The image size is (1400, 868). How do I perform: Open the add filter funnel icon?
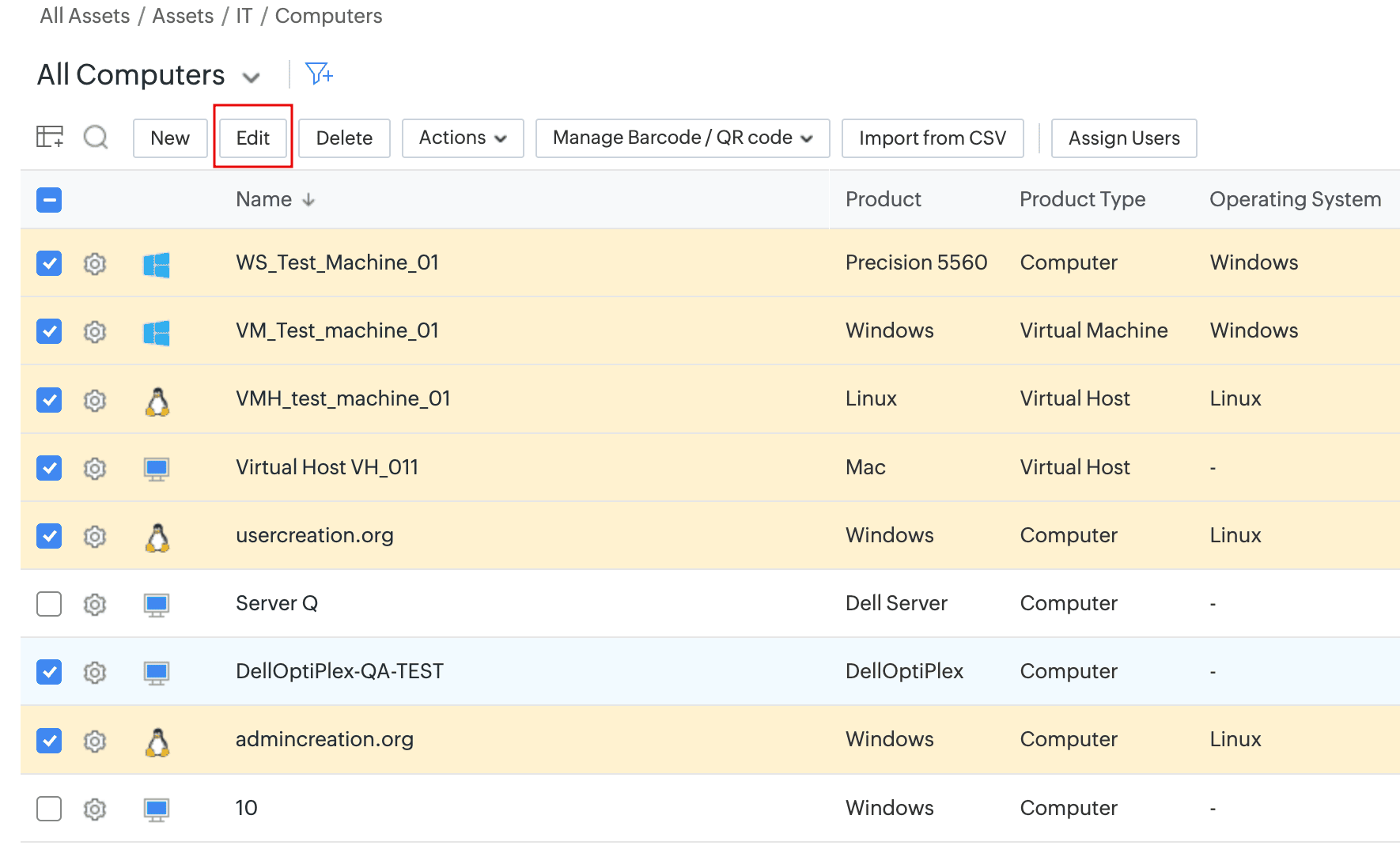click(x=319, y=74)
